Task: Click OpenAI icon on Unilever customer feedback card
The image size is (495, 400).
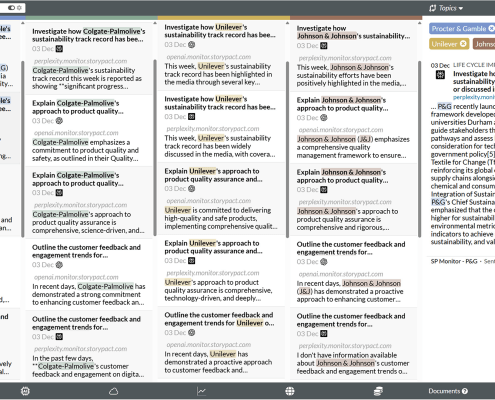Action: [x=191, y=332]
